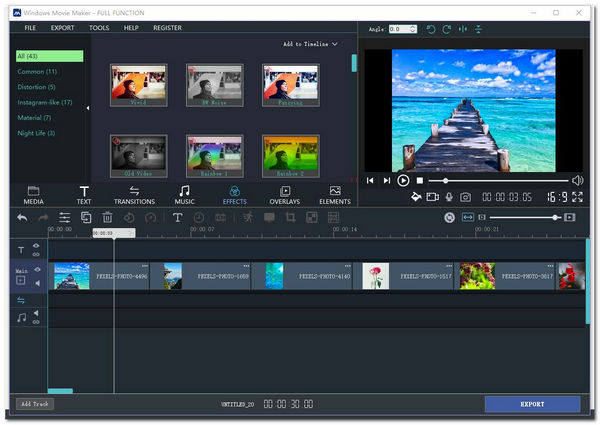
Task: Zoom in the timeline with the large frame icon
Action: tap(569, 217)
